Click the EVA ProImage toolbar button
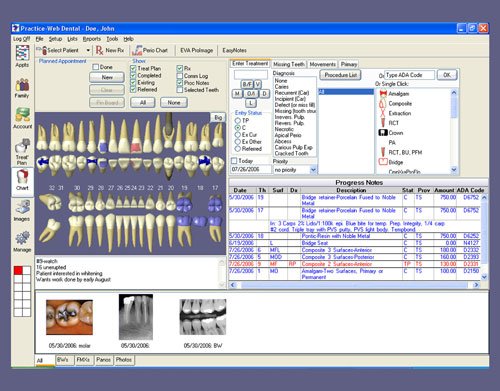The width and height of the screenshot is (500, 391). pyautogui.click(x=196, y=50)
